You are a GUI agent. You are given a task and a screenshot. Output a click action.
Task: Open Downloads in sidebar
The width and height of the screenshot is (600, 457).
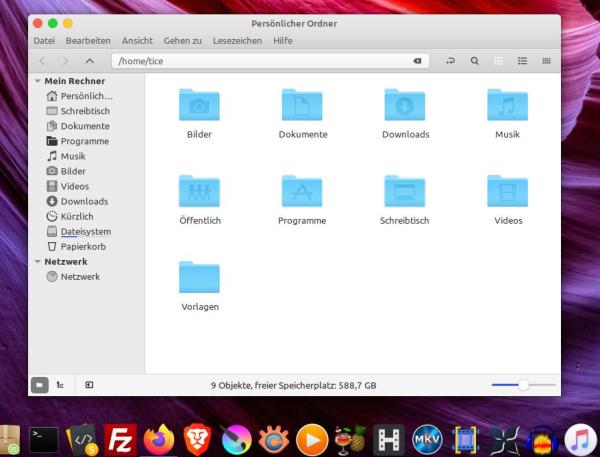(77, 201)
